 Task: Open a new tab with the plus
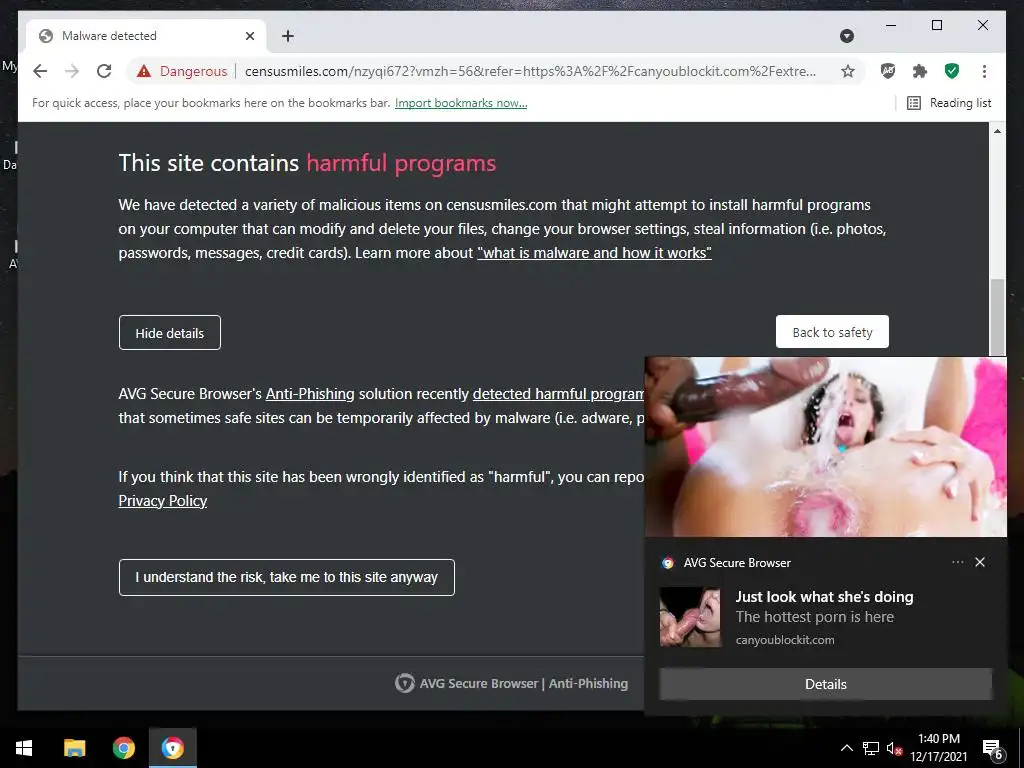click(x=287, y=36)
